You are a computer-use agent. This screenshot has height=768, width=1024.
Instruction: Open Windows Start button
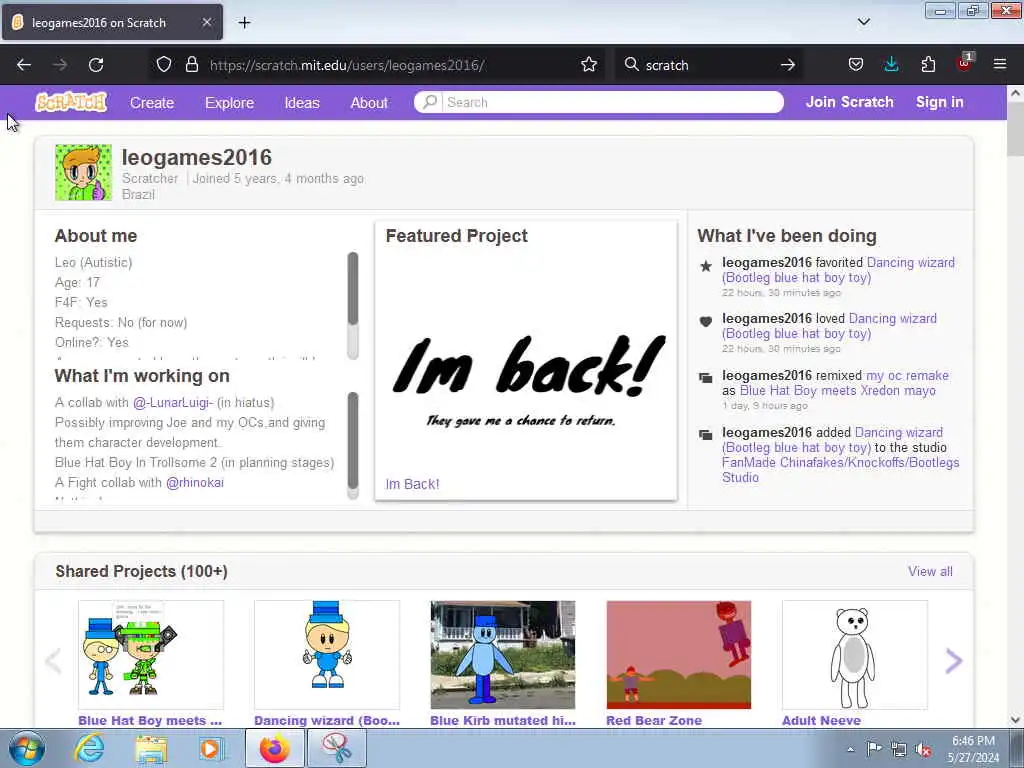point(26,748)
